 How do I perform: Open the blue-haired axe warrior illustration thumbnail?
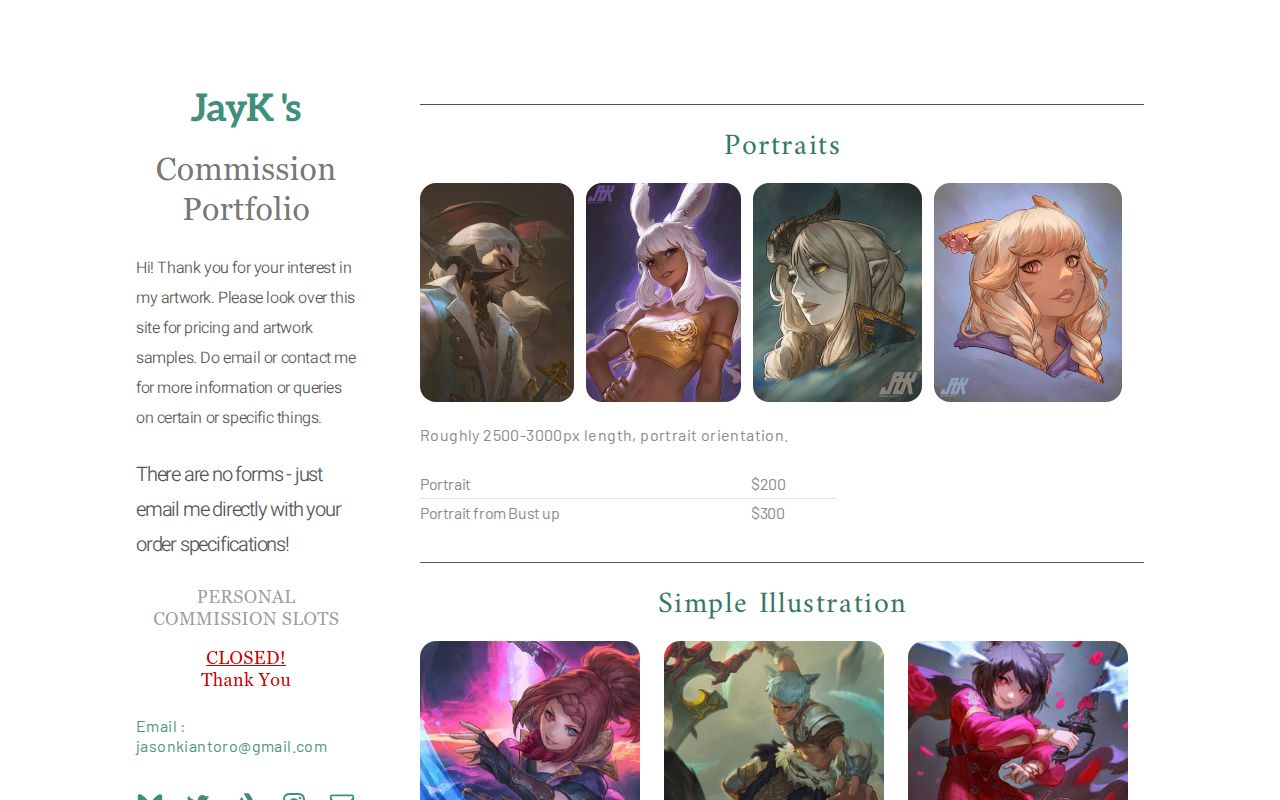click(x=774, y=720)
